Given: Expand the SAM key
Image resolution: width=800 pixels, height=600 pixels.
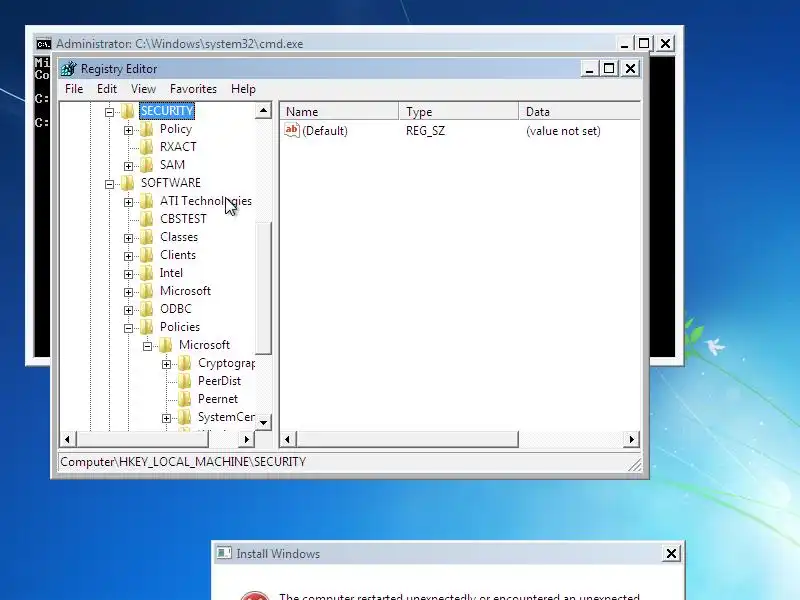Looking at the screenshot, I should point(128,166).
